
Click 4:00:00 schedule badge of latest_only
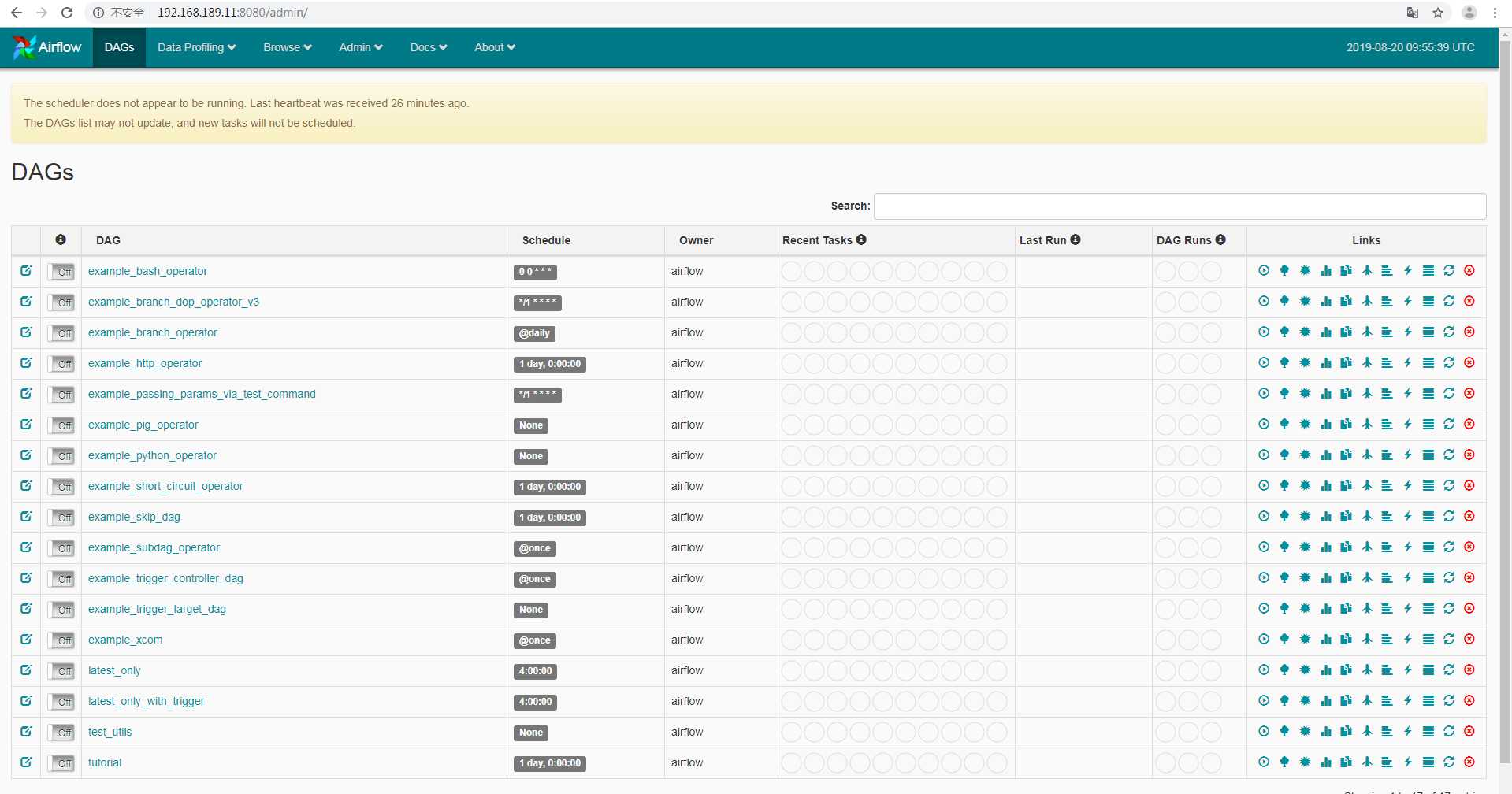(535, 671)
